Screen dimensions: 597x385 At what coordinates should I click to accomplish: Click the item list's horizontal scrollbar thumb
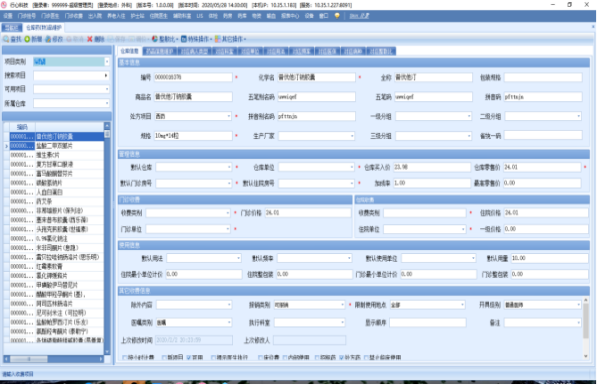29,359
